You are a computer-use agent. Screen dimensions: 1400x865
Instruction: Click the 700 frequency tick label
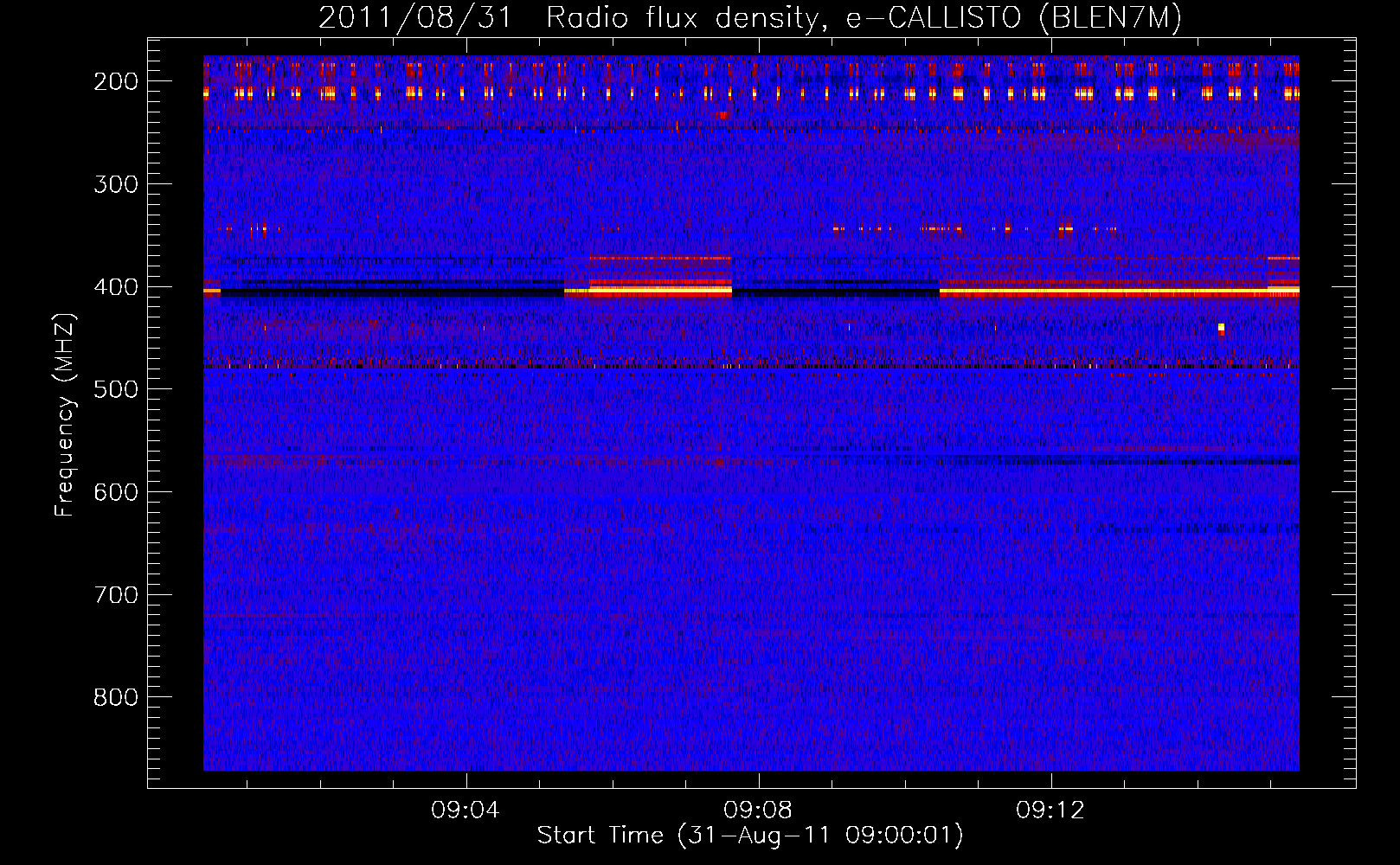point(115,595)
